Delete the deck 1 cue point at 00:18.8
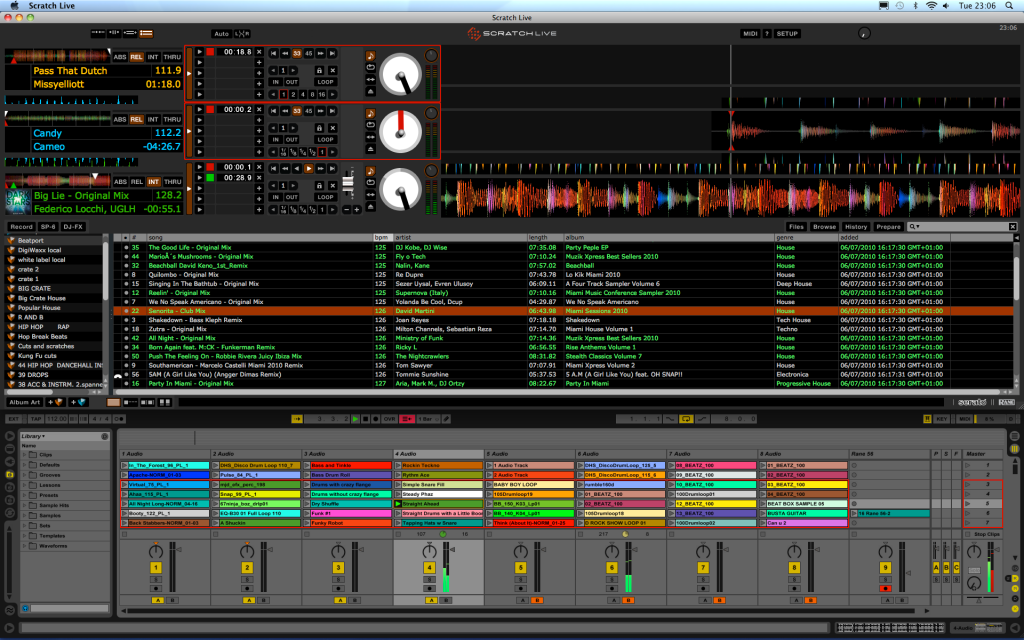 259,52
